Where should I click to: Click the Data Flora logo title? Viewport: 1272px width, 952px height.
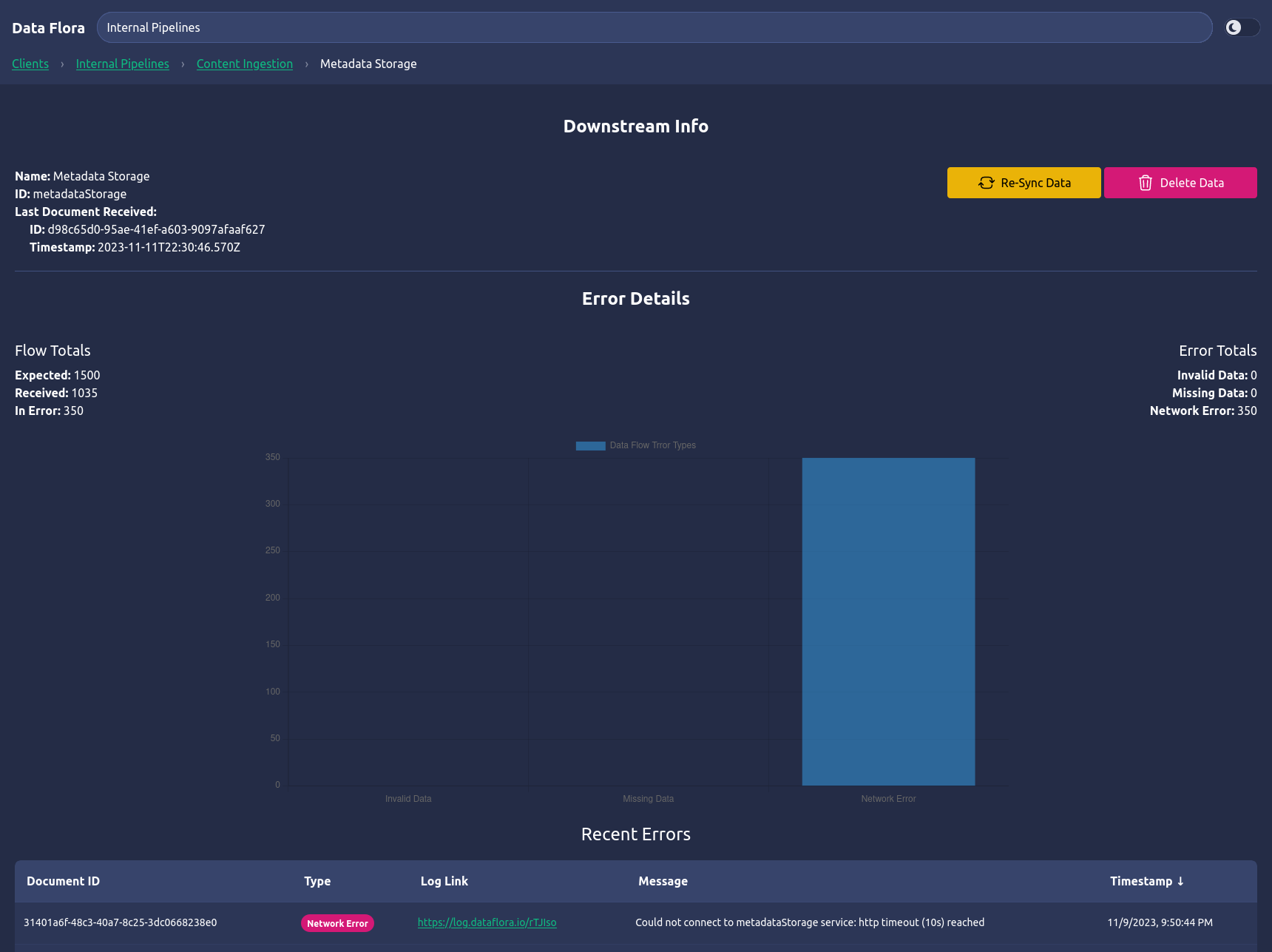(x=49, y=28)
